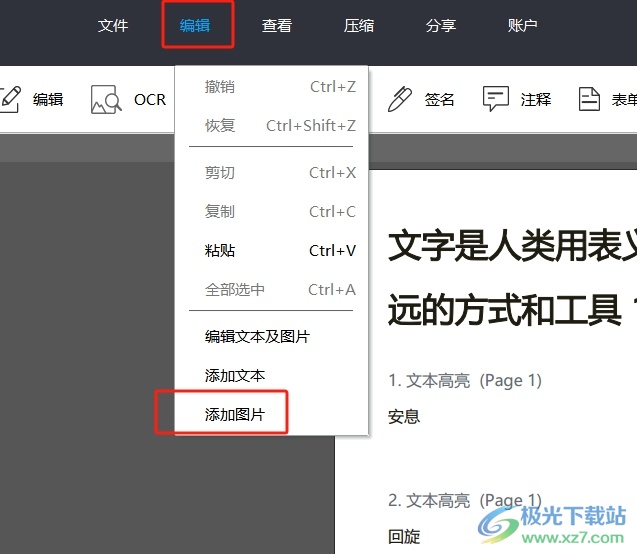The width and height of the screenshot is (637, 554).
Task: Open the 文件 menu
Action: 113,26
